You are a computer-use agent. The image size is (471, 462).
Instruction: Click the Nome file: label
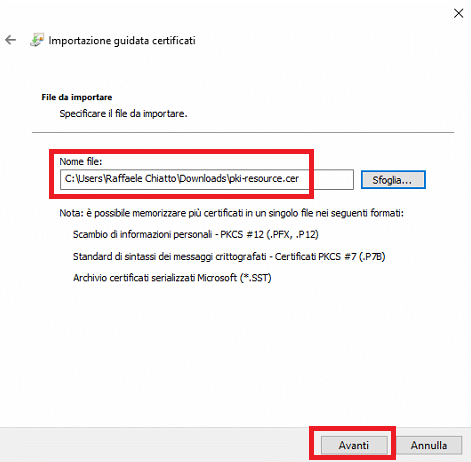[x=81, y=161]
